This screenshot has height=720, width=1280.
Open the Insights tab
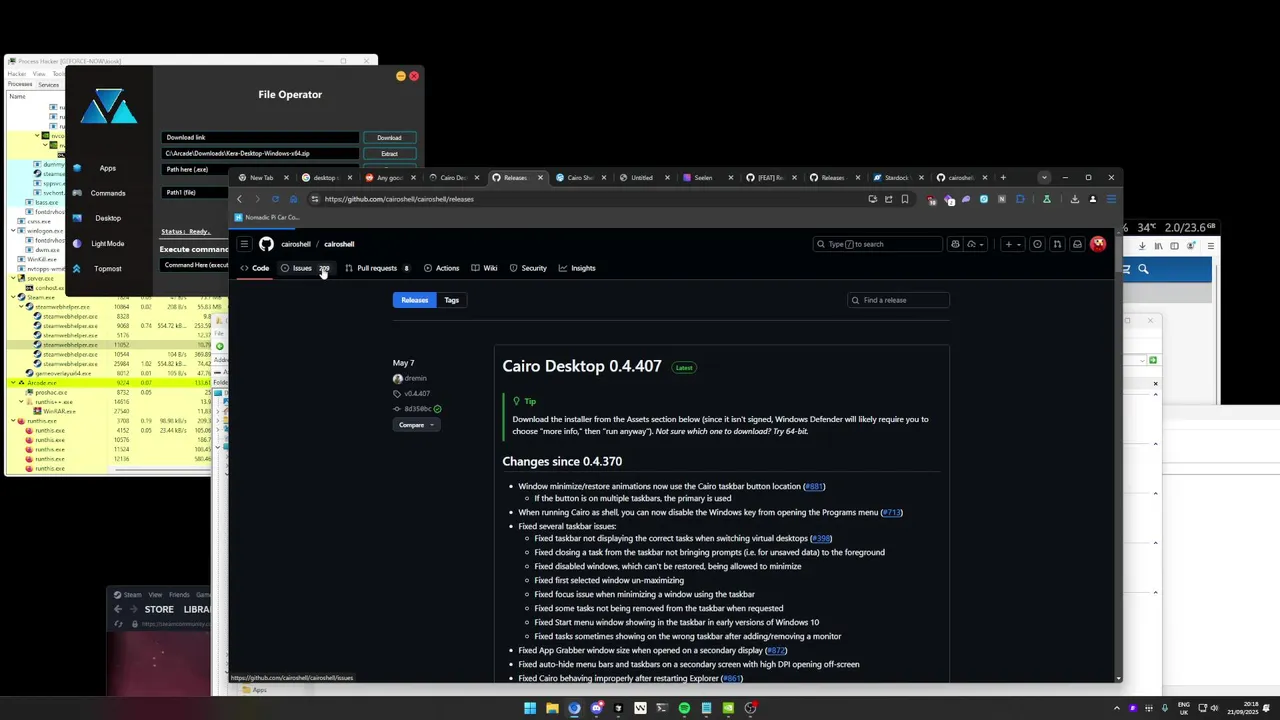(577, 268)
